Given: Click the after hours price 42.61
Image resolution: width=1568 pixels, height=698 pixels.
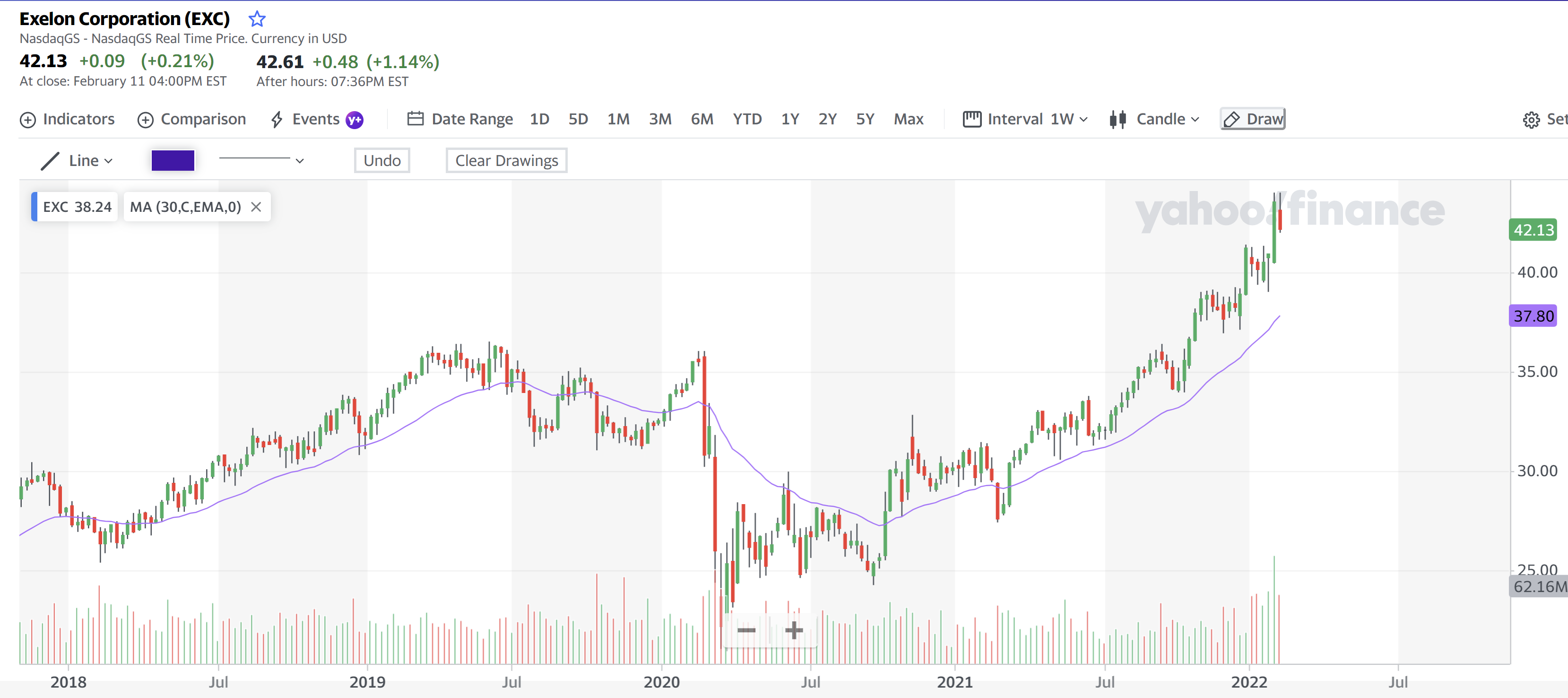Looking at the screenshot, I should pos(280,61).
